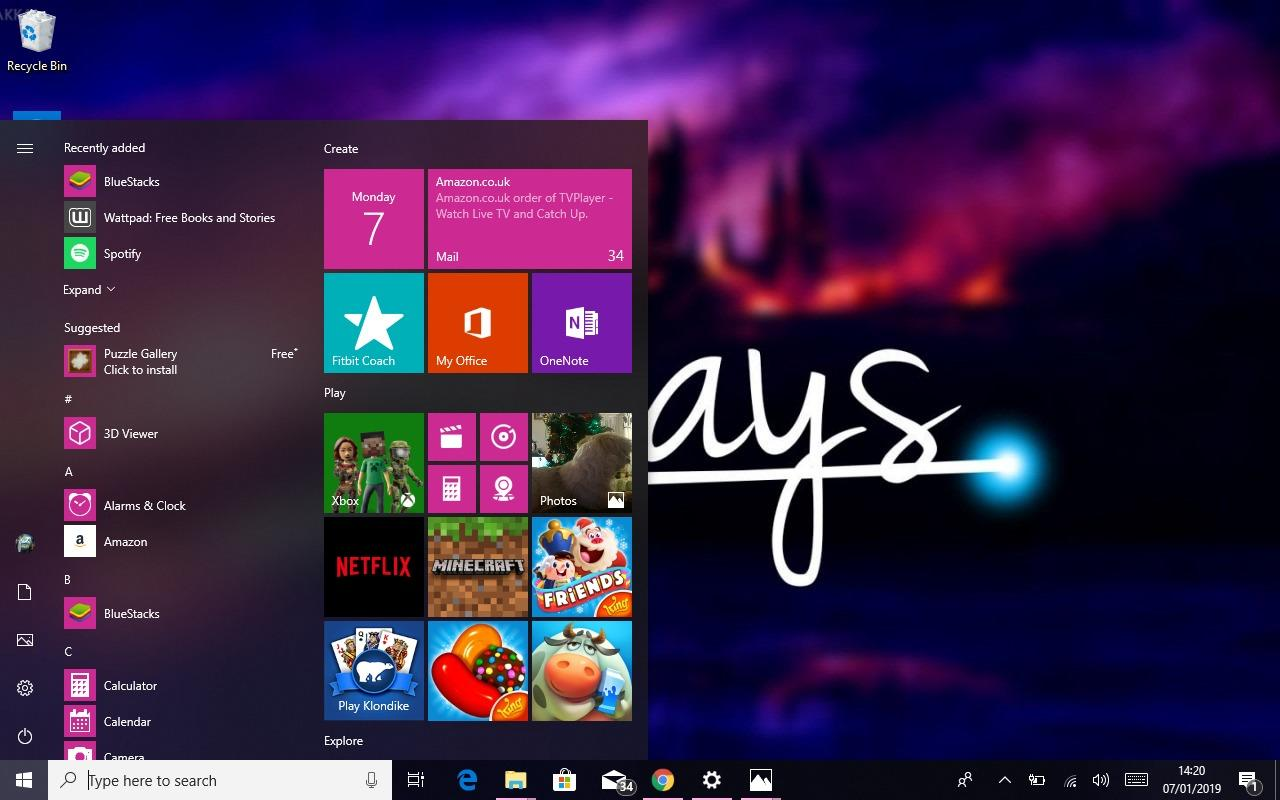The width and height of the screenshot is (1280, 800).
Task: Launch the Candy Crush Saga tile
Action: pos(478,671)
